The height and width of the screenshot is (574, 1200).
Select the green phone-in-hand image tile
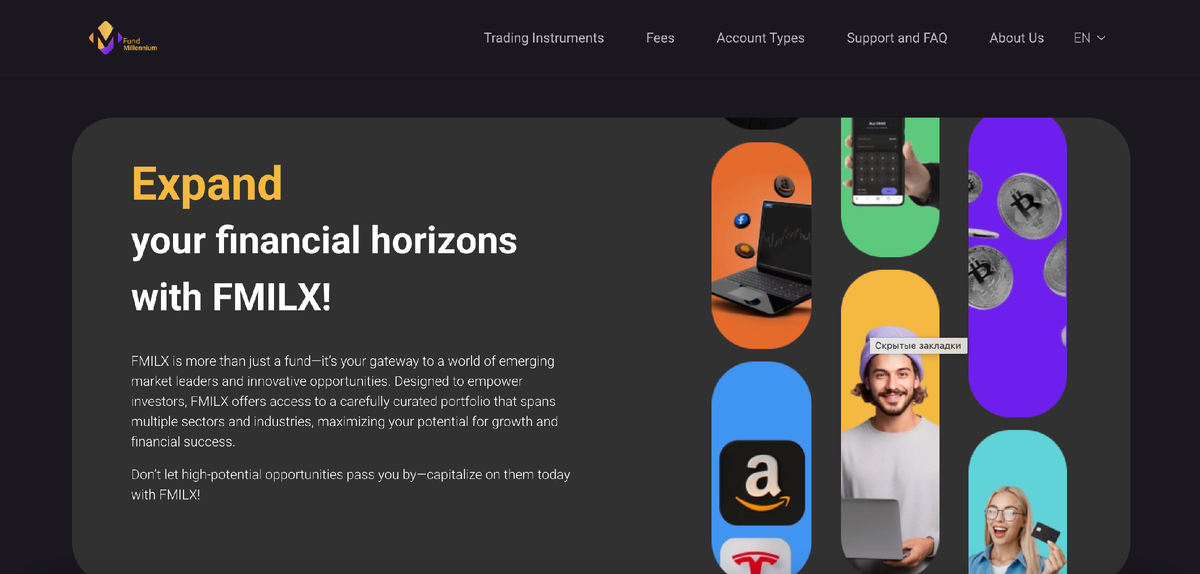(890, 187)
